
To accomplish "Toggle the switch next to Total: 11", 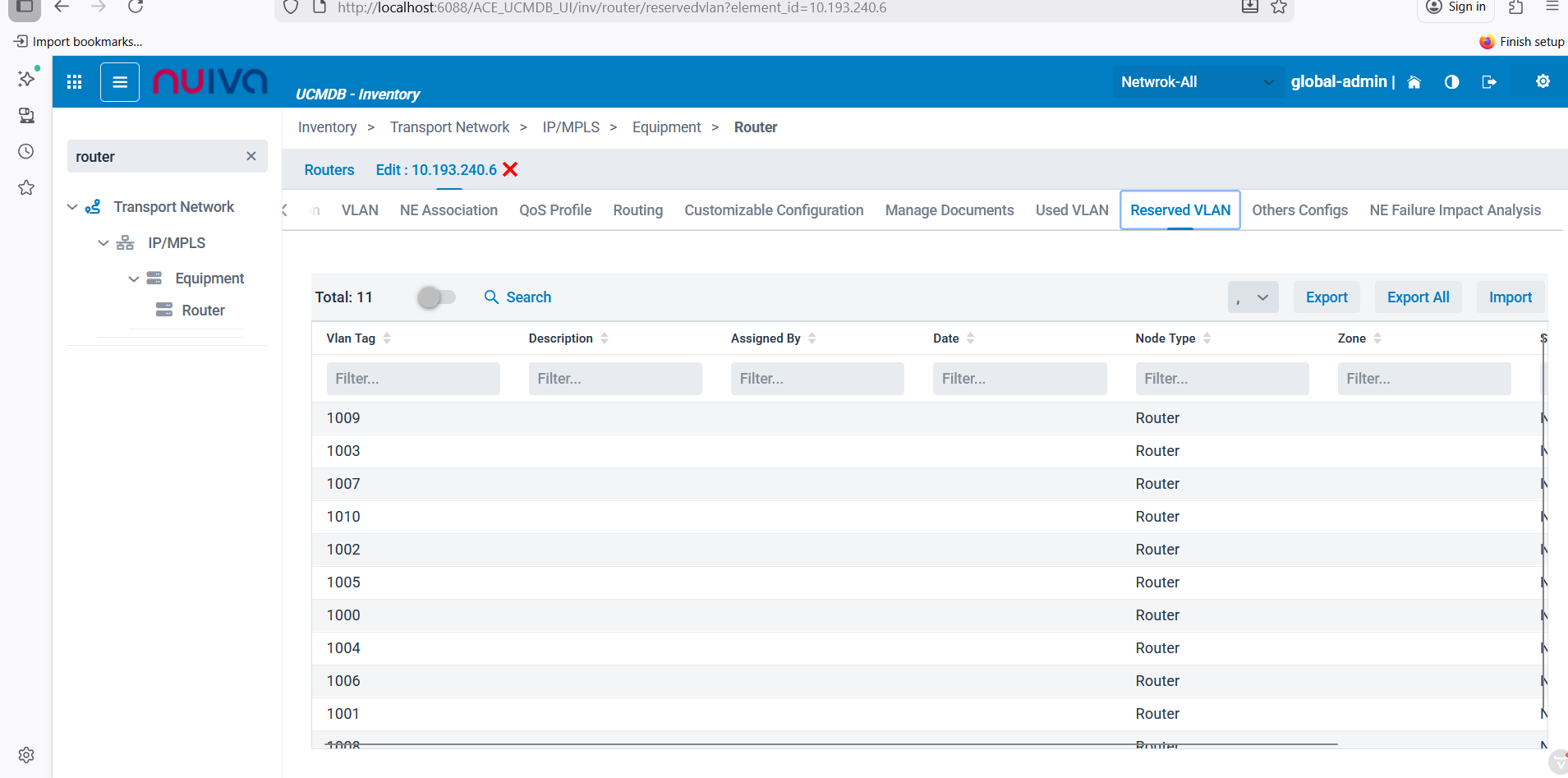I will click(x=435, y=297).
